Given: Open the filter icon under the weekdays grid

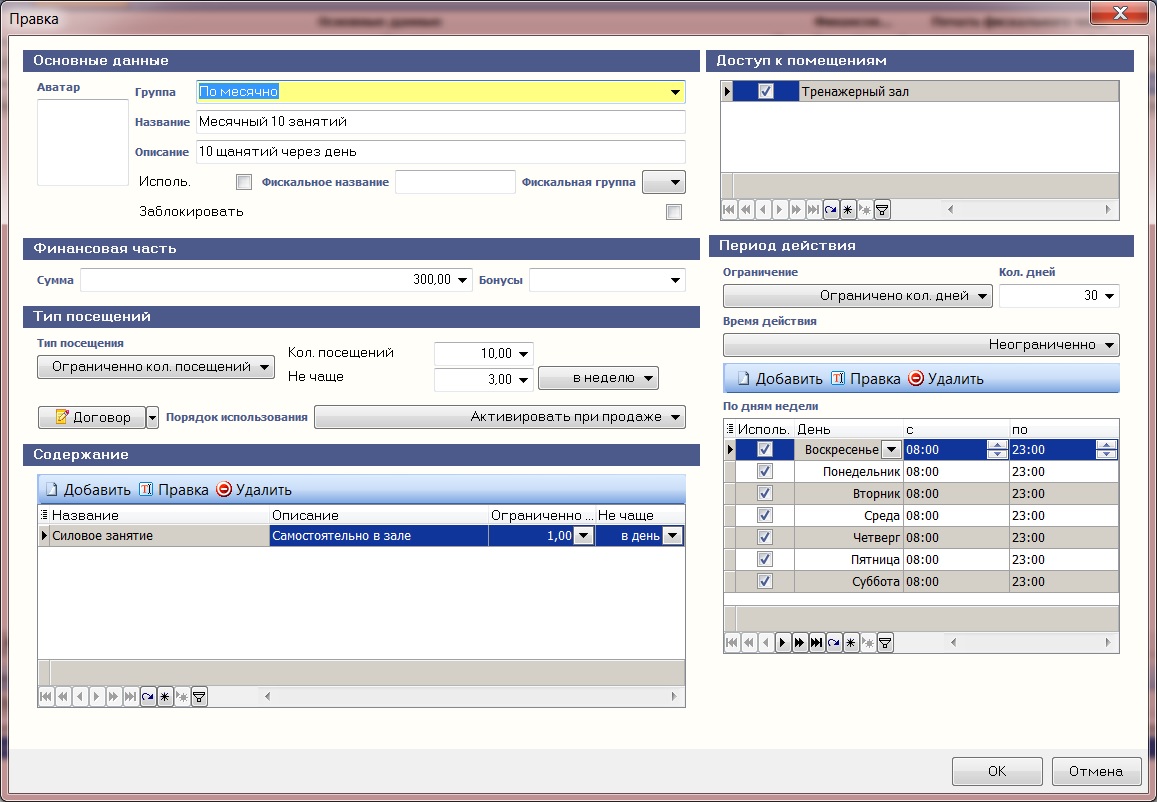Looking at the screenshot, I should point(884,643).
